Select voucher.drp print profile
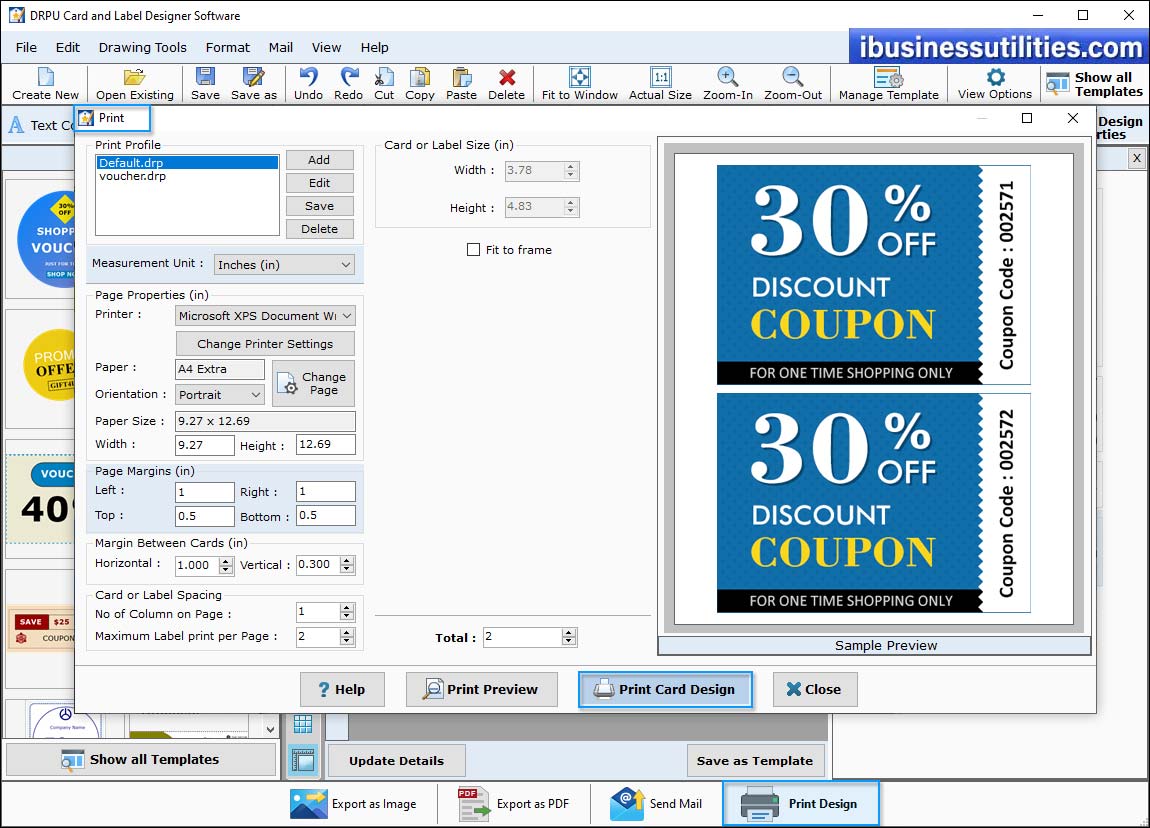 pyautogui.click(x=133, y=176)
